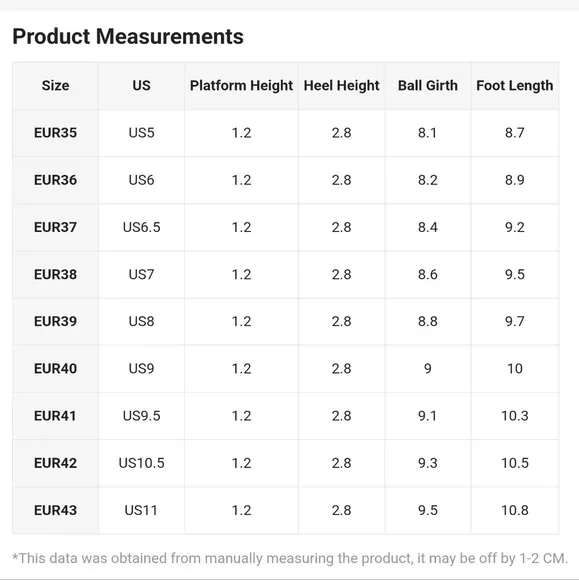Click the Product Measurements heading

[128, 36]
